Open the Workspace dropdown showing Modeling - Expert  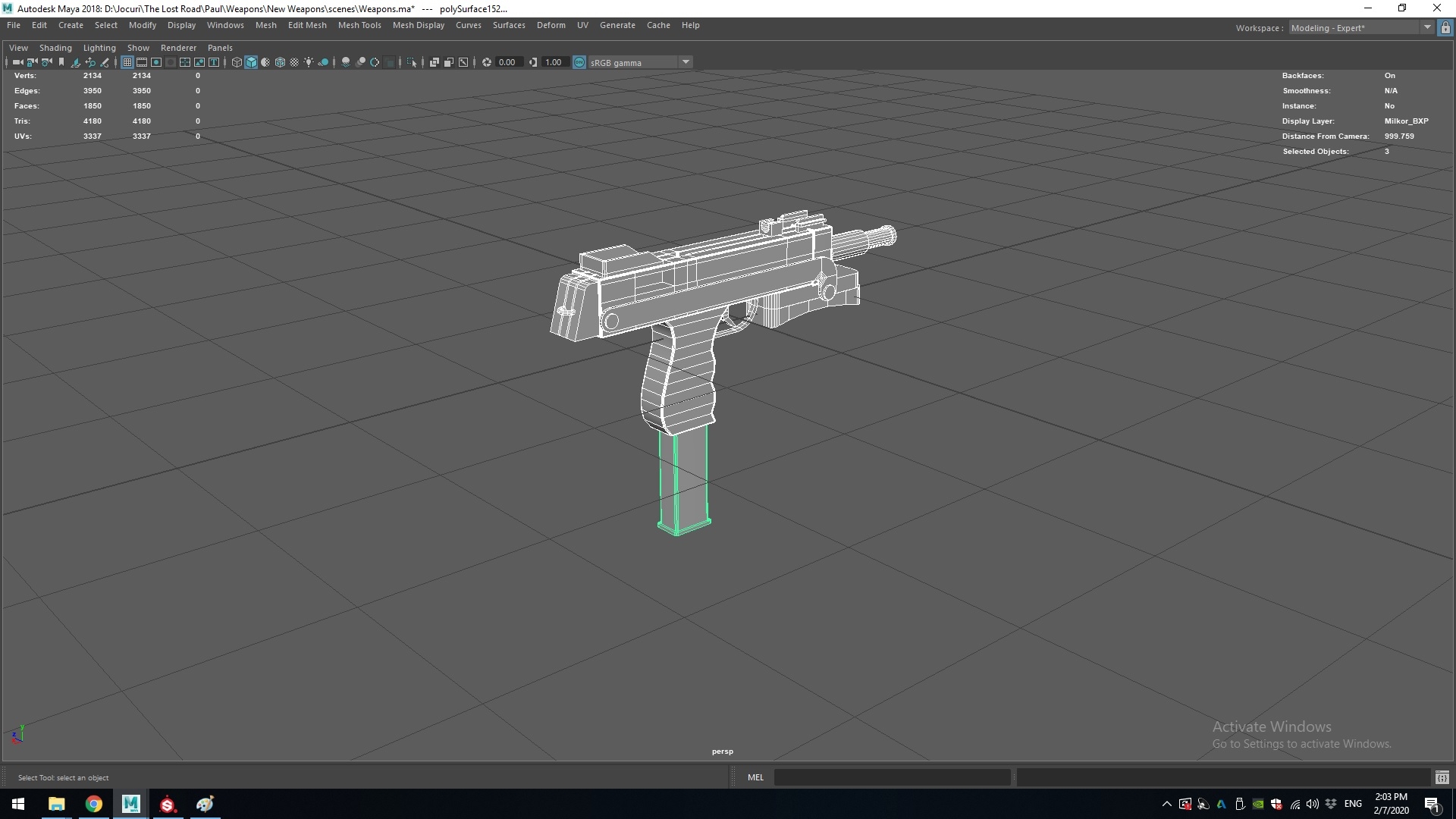(1428, 27)
